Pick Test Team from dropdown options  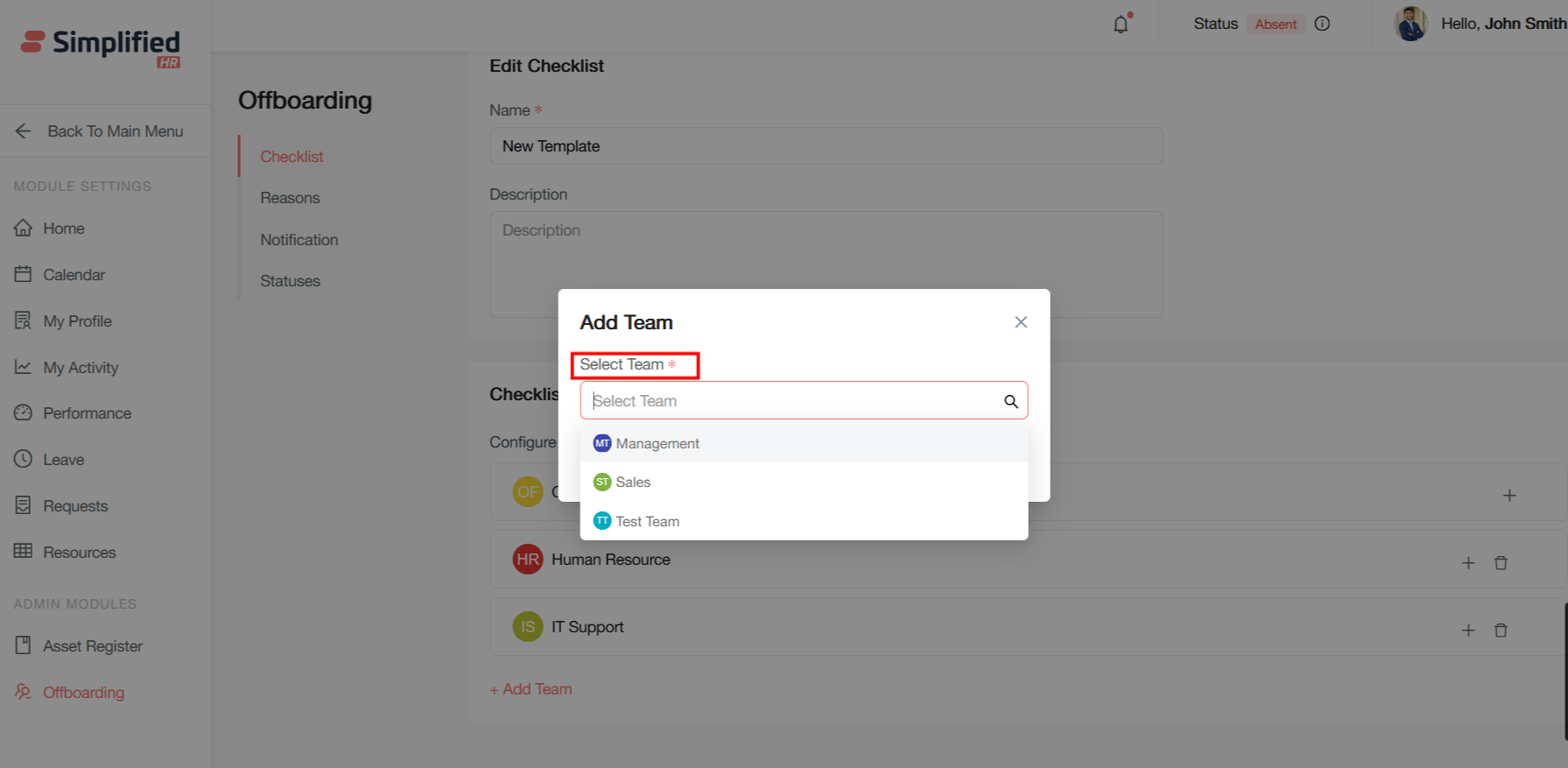(x=647, y=522)
